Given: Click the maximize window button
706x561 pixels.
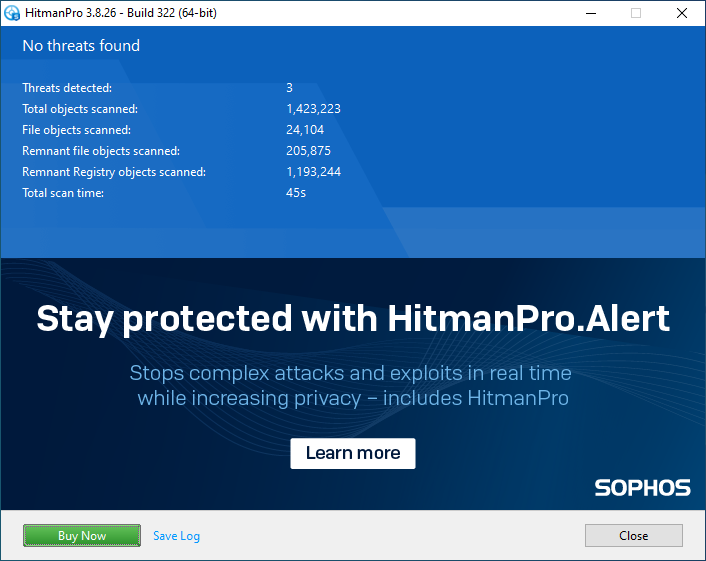Looking at the screenshot, I should click(x=636, y=13).
